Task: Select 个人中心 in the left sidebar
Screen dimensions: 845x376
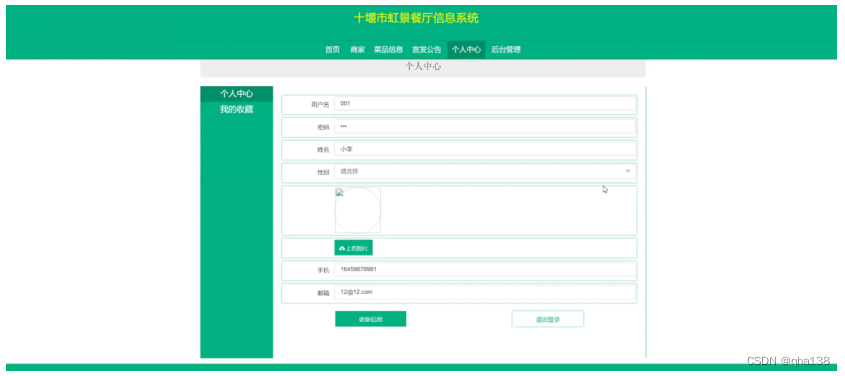Action: pos(237,94)
